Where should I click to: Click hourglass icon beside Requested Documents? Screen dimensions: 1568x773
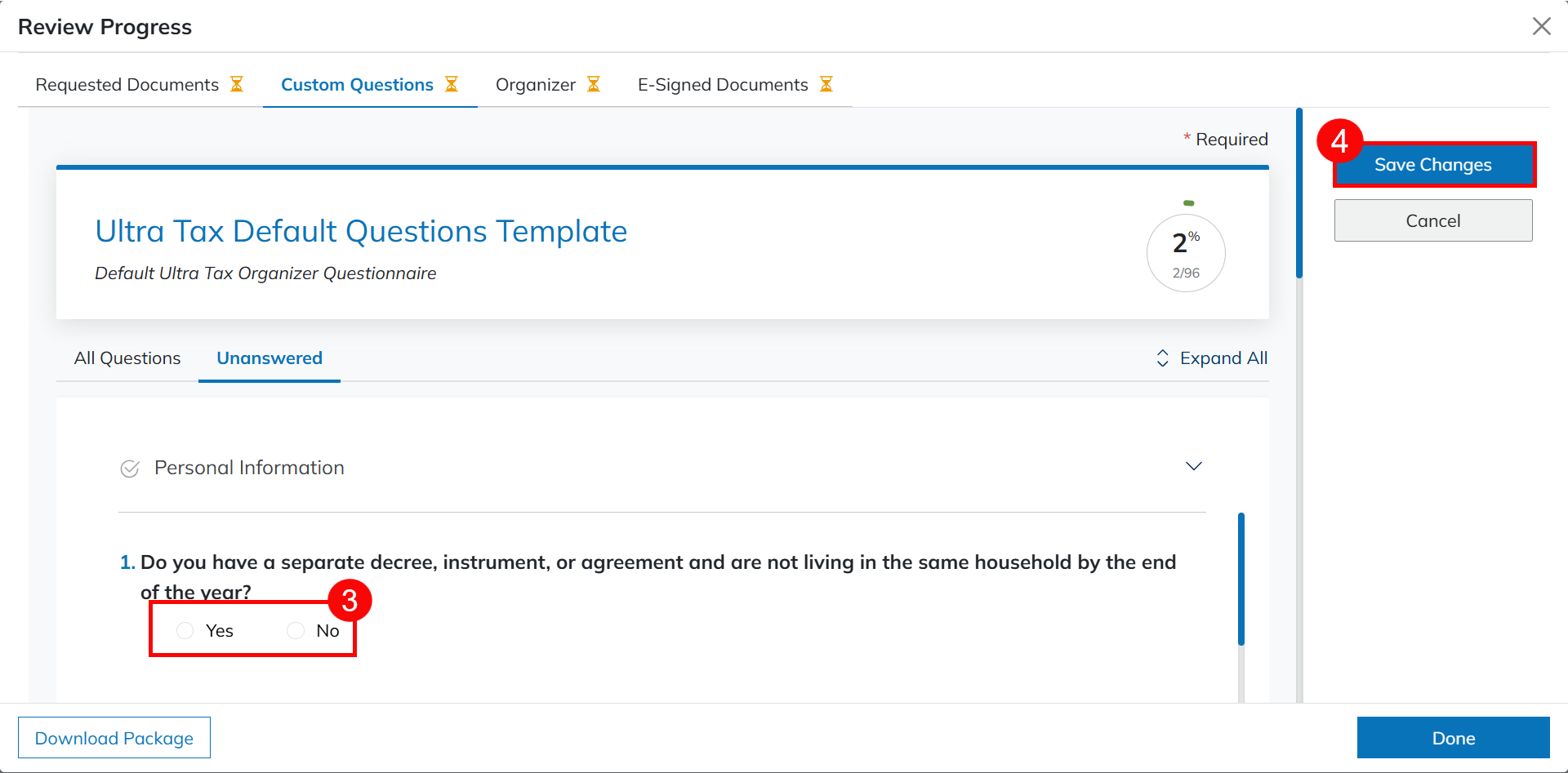tap(237, 84)
